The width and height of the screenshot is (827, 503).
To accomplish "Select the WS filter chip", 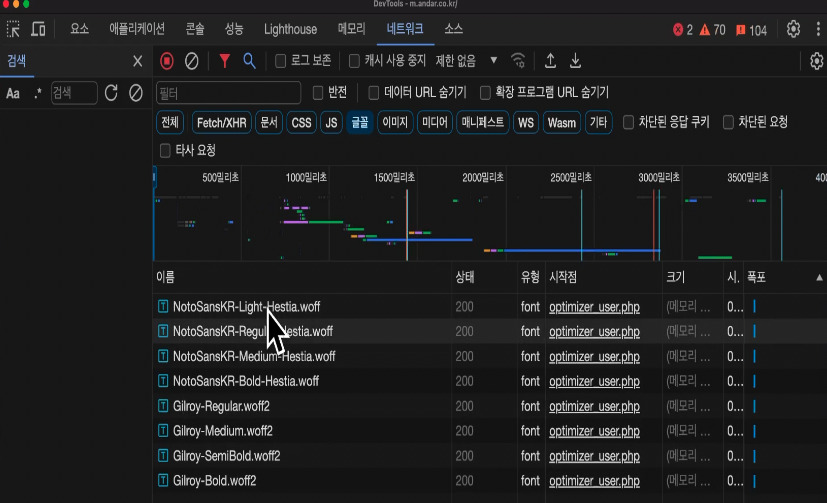I will (x=526, y=122).
